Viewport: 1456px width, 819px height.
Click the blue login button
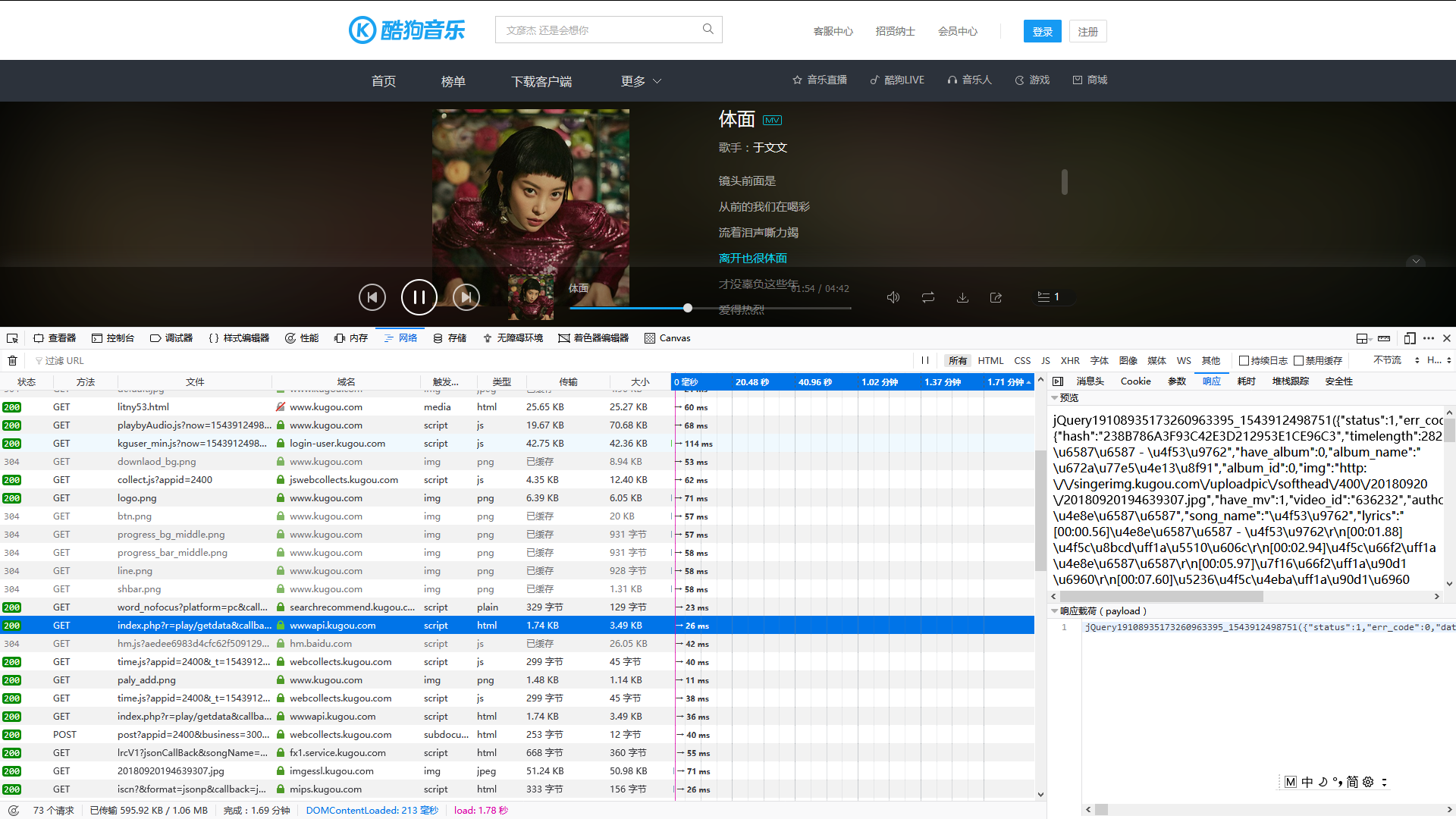tap(1043, 31)
